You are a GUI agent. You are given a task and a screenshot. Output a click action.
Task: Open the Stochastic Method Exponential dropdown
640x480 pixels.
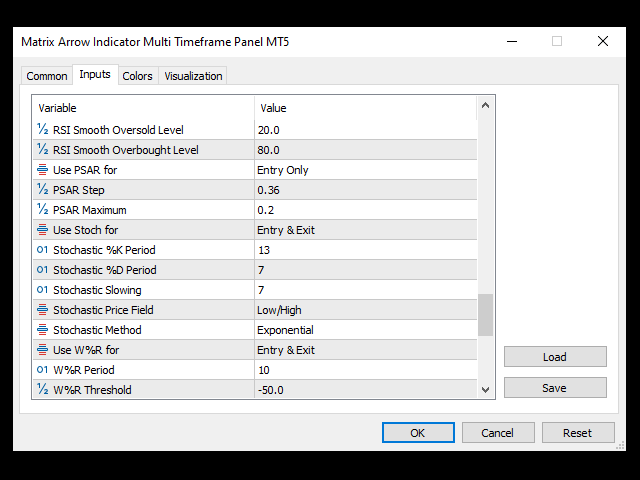pyautogui.click(x=365, y=330)
